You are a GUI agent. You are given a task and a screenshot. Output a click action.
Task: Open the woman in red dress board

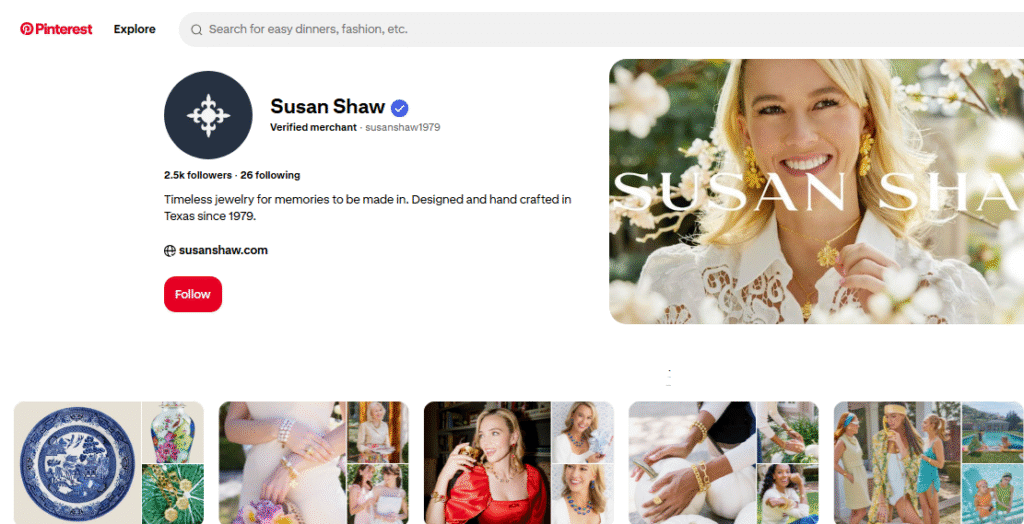487,463
